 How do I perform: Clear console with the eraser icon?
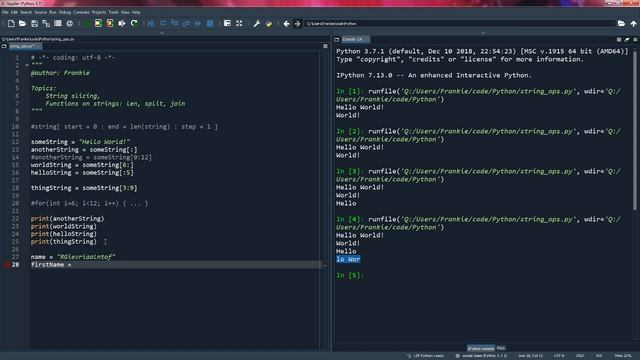pyautogui.click(x=627, y=40)
